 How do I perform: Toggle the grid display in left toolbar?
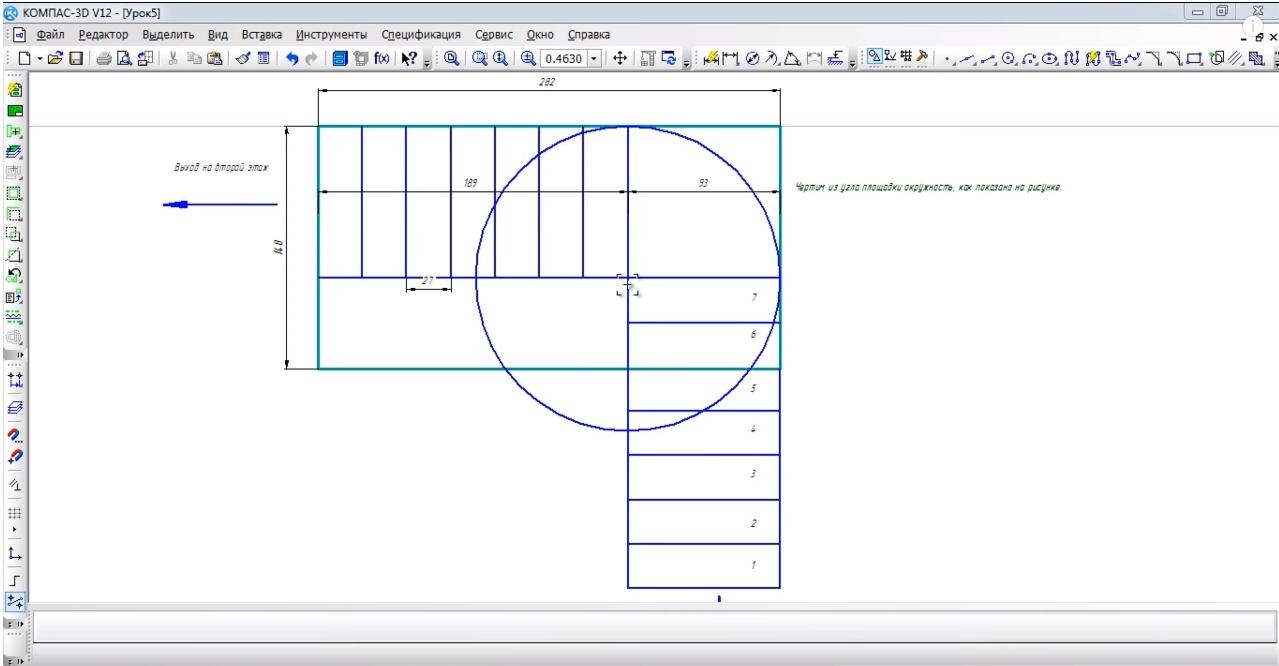(14, 512)
